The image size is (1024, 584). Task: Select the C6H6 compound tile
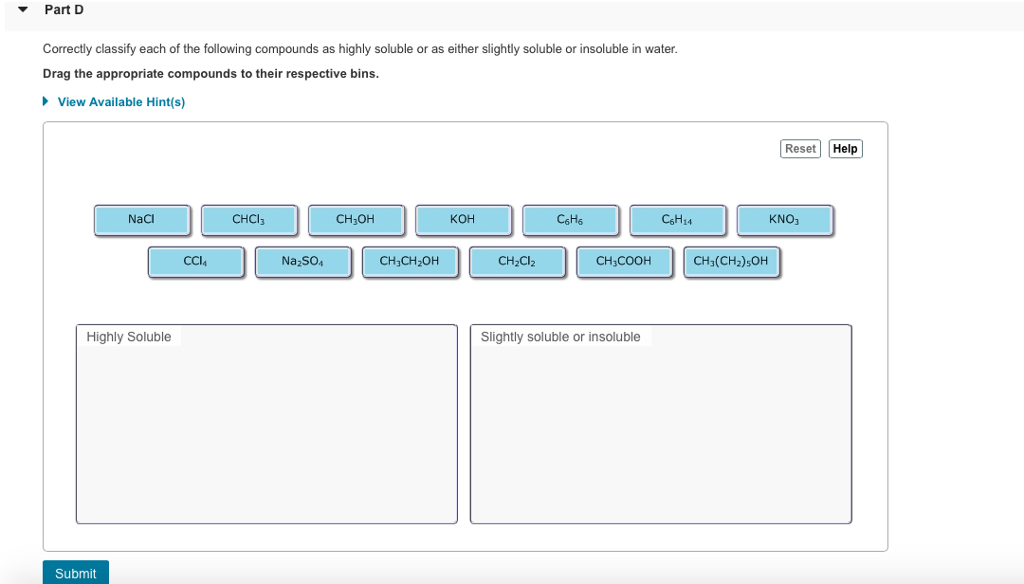pyautogui.click(x=571, y=219)
